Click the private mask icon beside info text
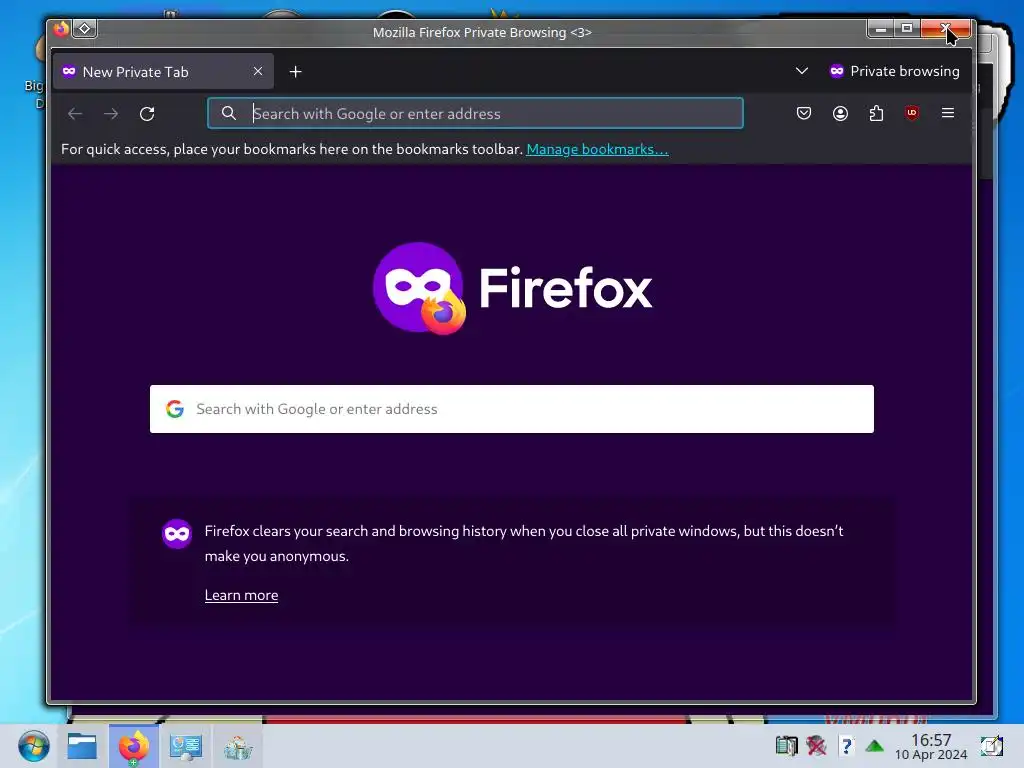Viewport: 1024px width, 768px height. click(x=177, y=534)
